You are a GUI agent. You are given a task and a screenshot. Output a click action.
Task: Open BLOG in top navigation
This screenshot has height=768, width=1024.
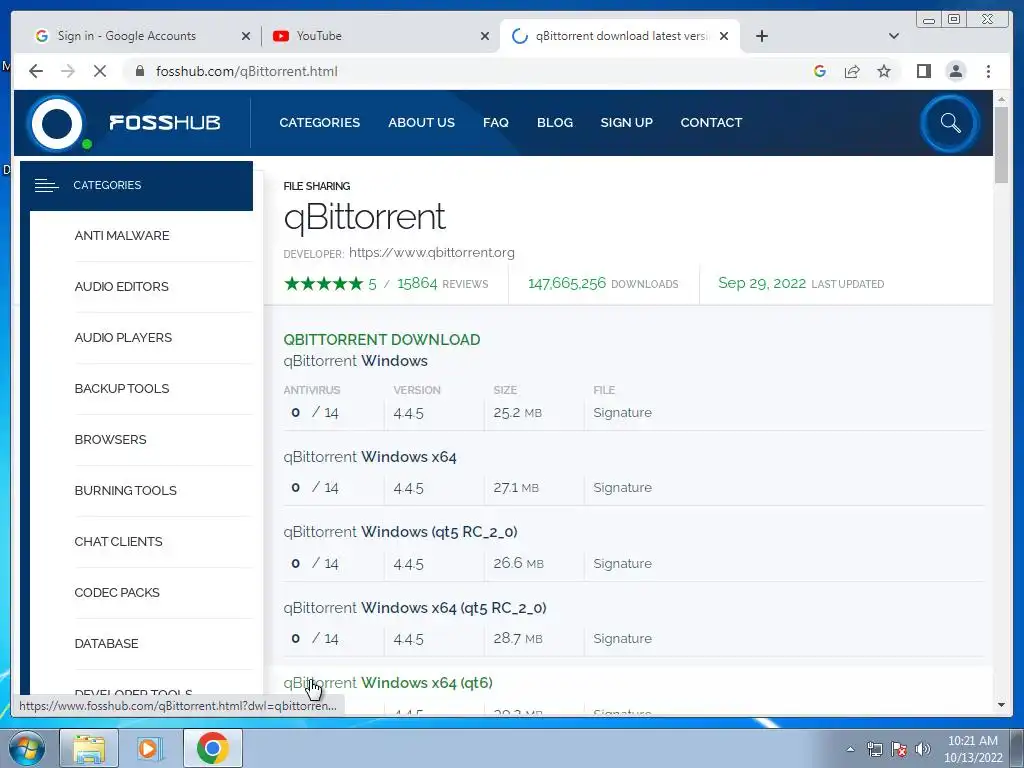(555, 123)
